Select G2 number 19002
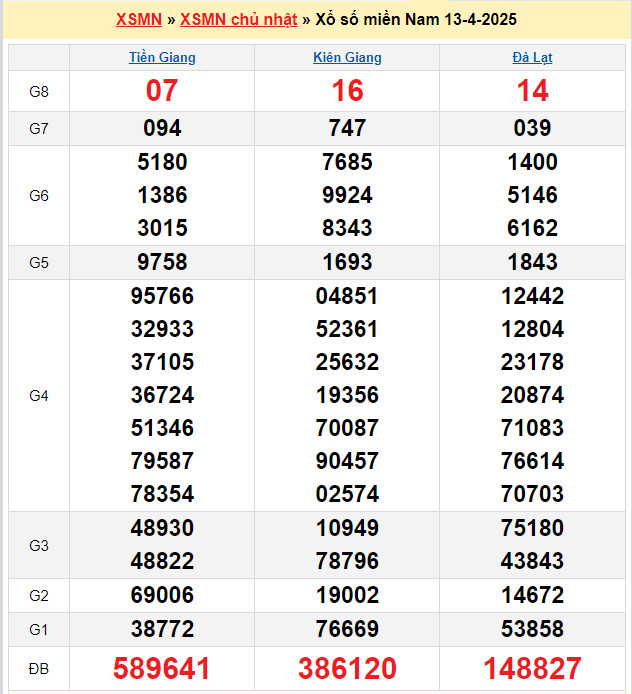 click(347, 596)
